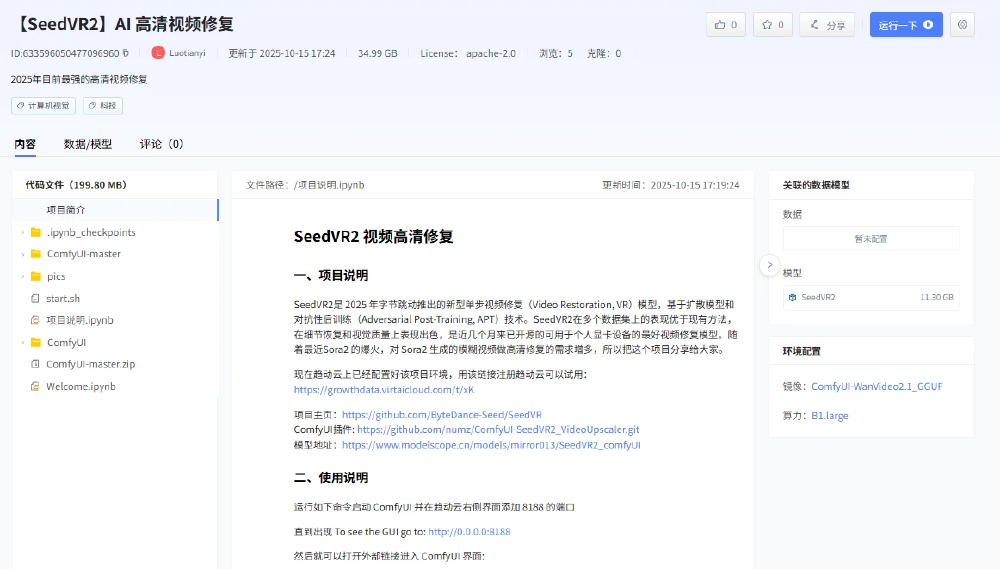
Task: Click the 关联的数据模型 heading
Action: coord(816,185)
